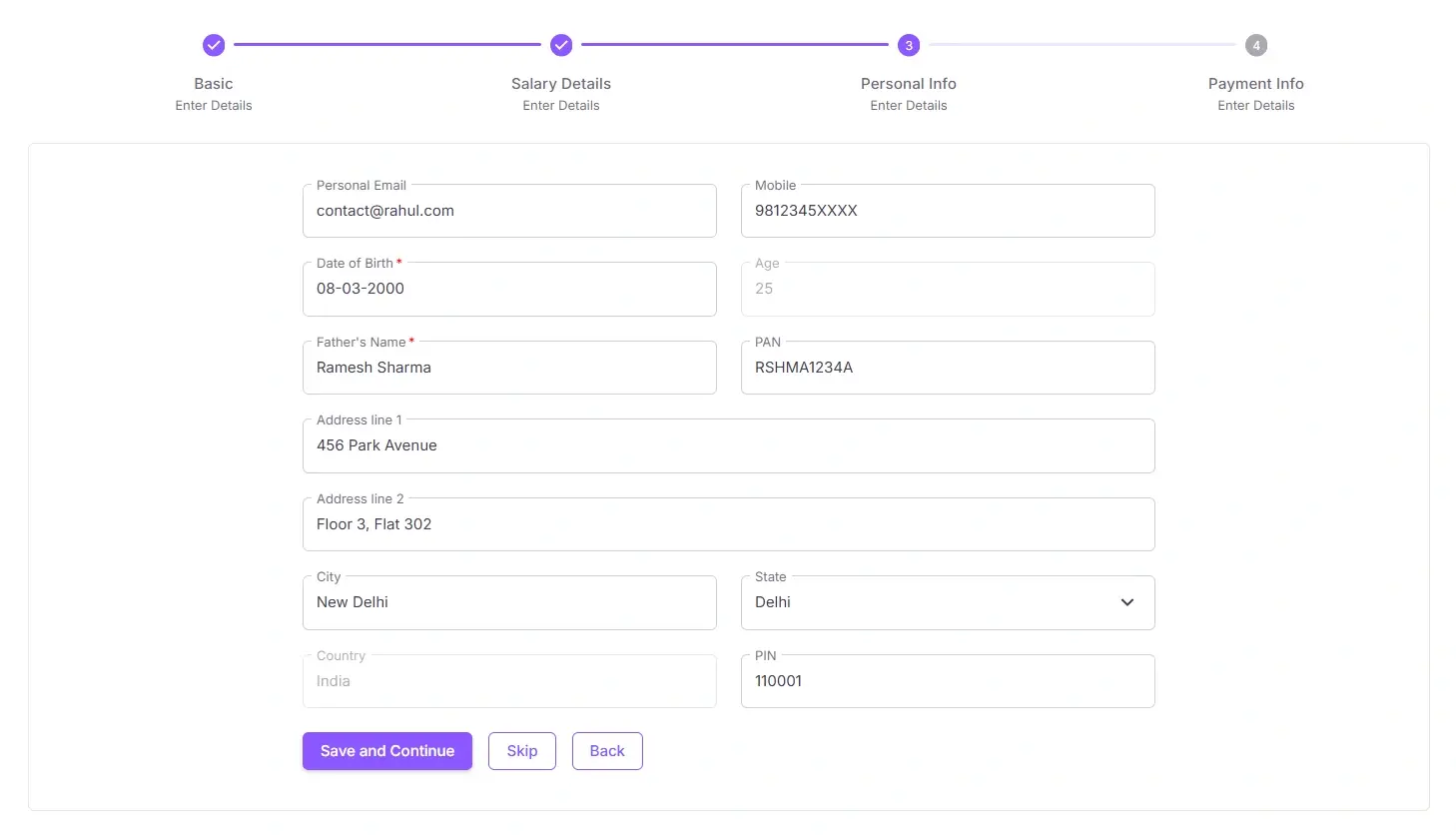Click the Address line 2 field
The width and height of the screenshot is (1456, 835).
[x=729, y=524]
